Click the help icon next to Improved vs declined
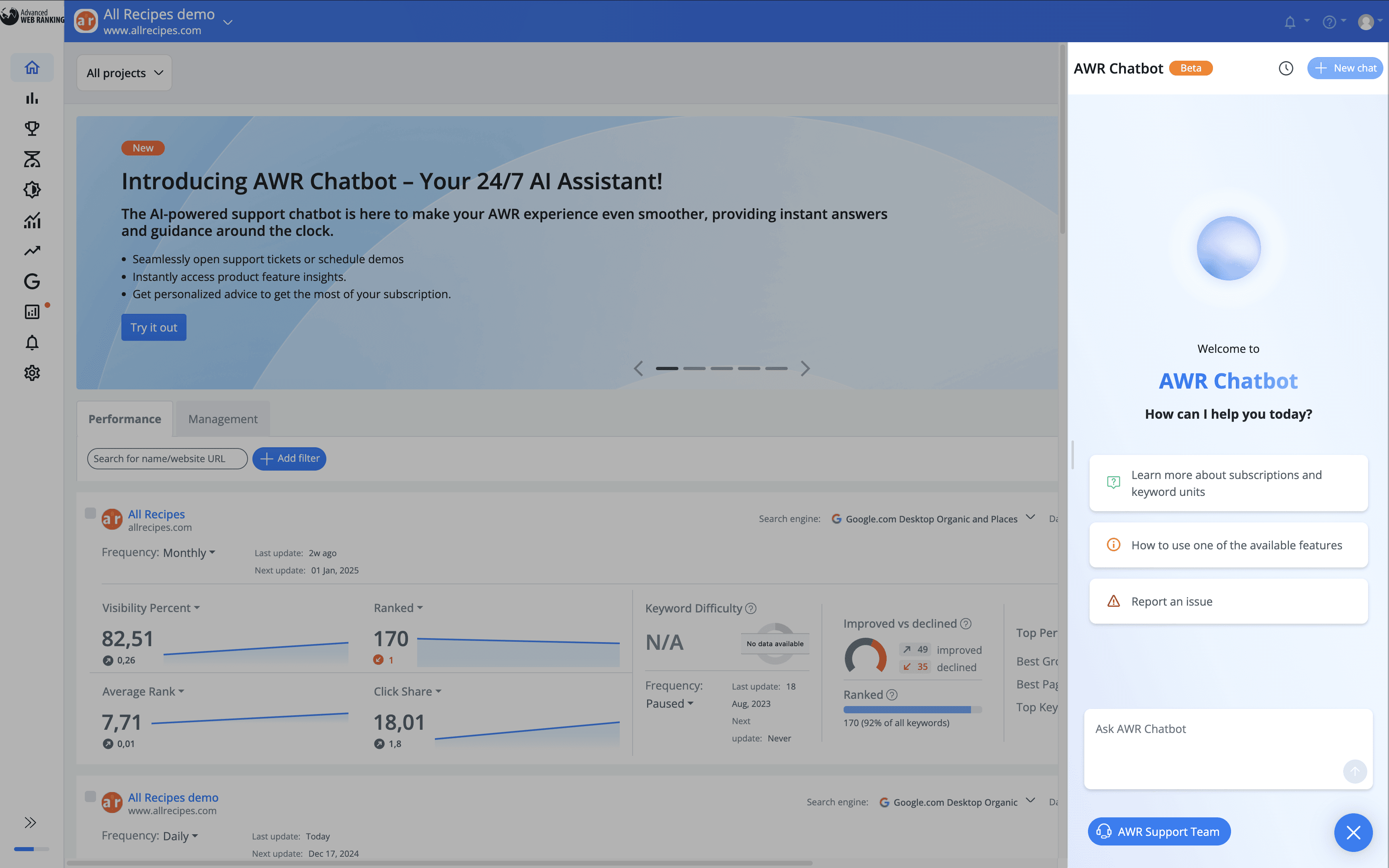Image resolution: width=1389 pixels, height=868 pixels. pos(966,623)
